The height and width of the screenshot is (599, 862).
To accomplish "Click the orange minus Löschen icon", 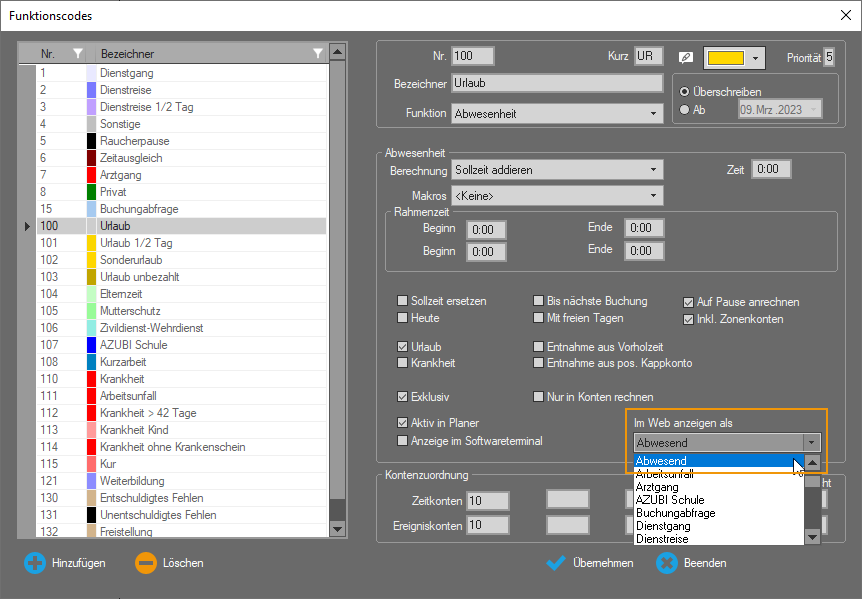I will [146, 563].
